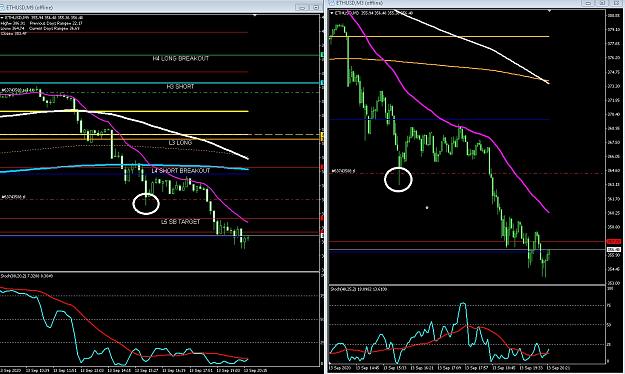This screenshot has width=625, height=374.
Task: Click the red price tag on M3 axis
Action: click(x=613, y=242)
